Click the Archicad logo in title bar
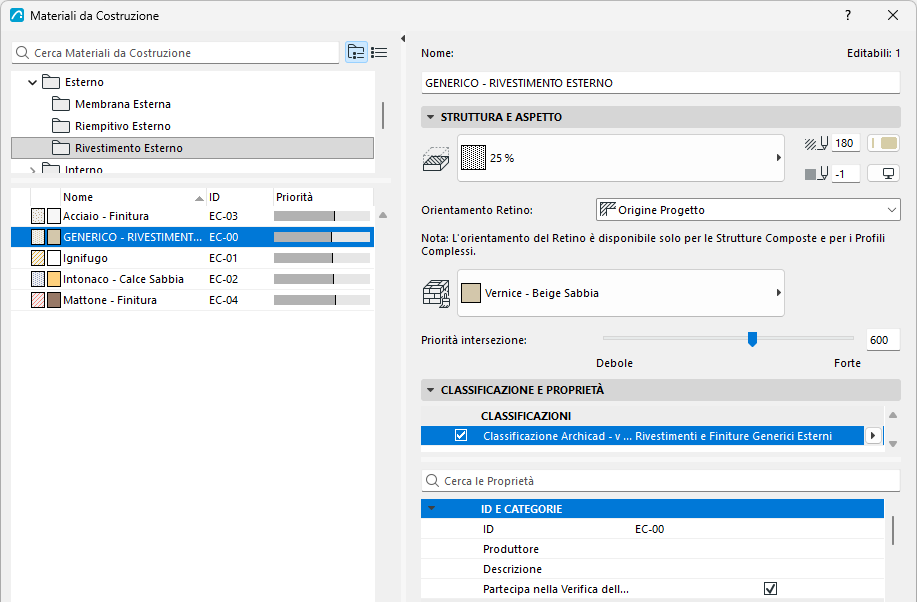 (x=17, y=15)
